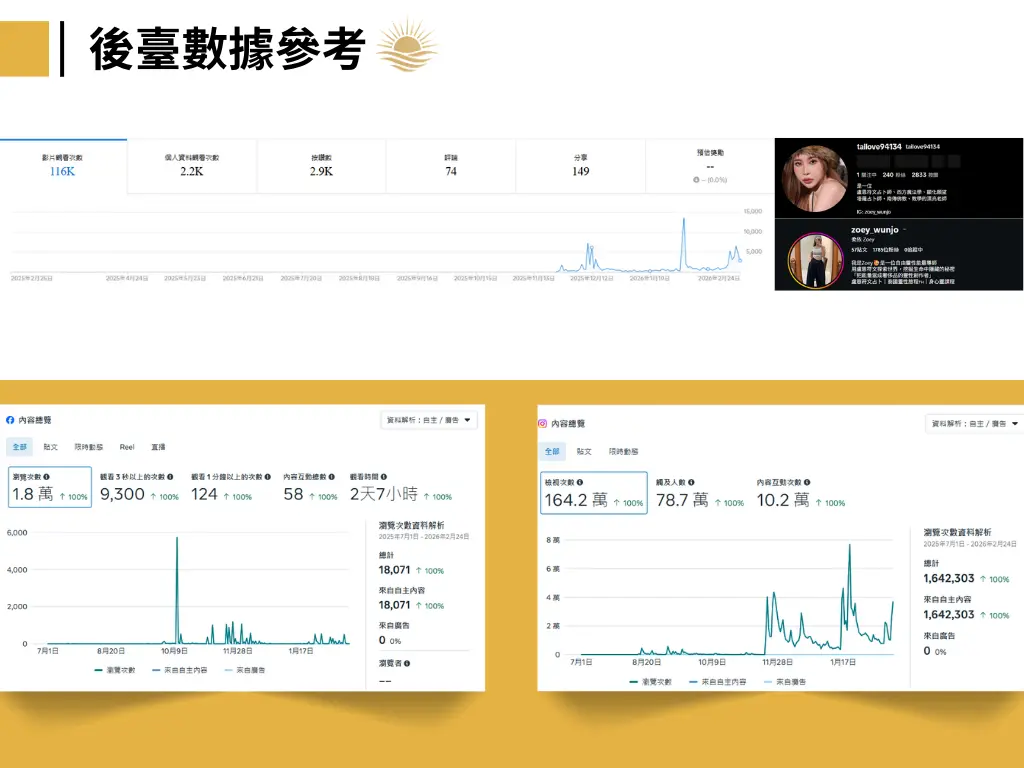Image resolution: width=1024 pixels, height=768 pixels.
Task: Click the 總計 18,071 value
Action: pyautogui.click(x=394, y=569)
